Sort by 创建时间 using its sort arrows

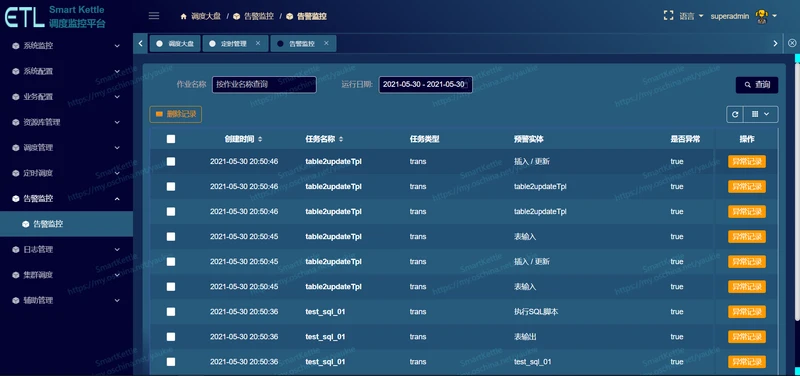(x=260, y=139)
